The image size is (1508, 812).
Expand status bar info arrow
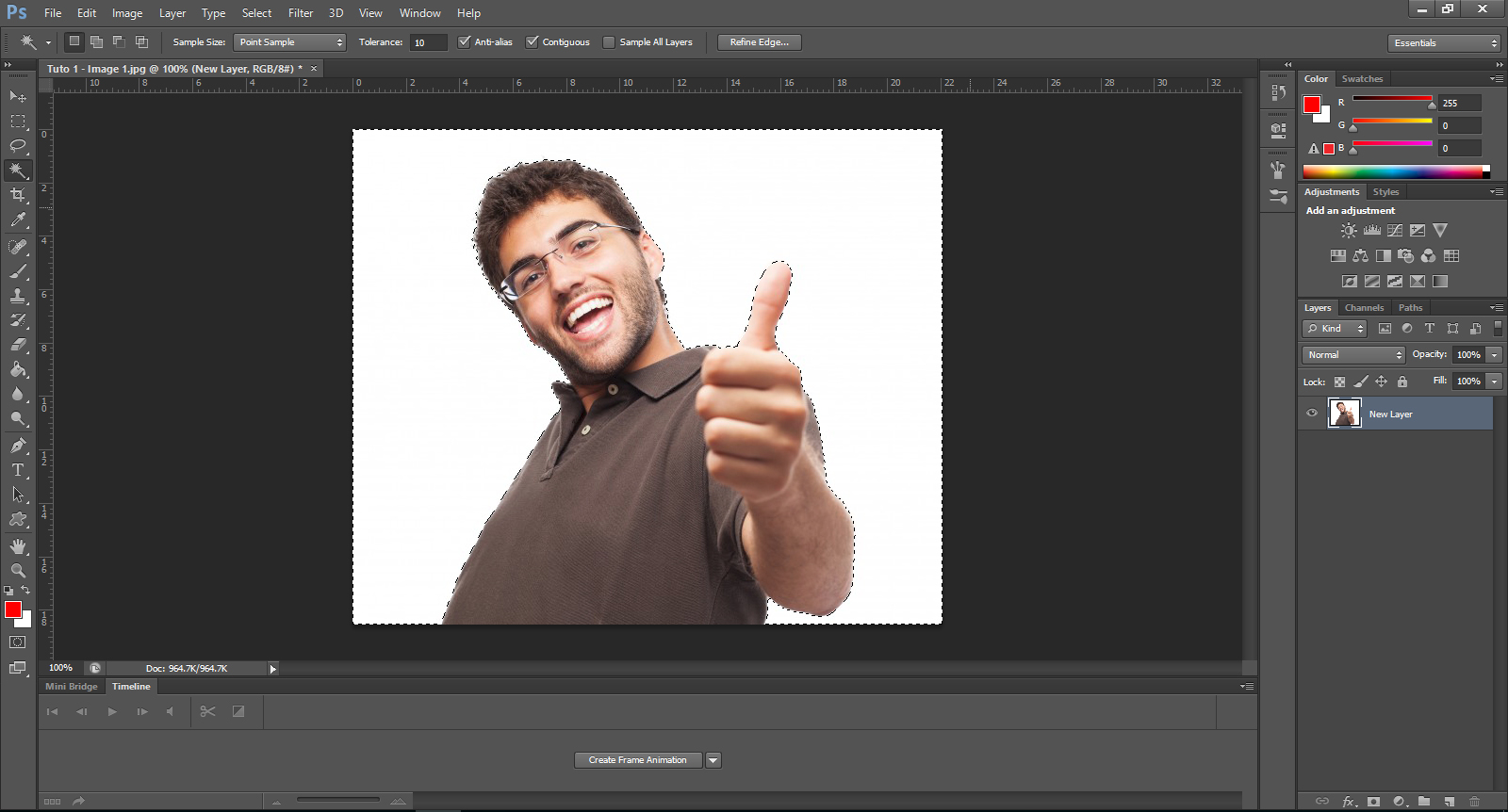pyautogui.click(x=273, y=669)
